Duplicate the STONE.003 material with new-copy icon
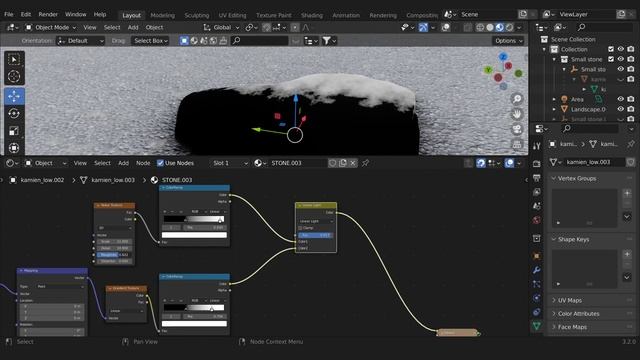The image size is (640, 360). 343,163
